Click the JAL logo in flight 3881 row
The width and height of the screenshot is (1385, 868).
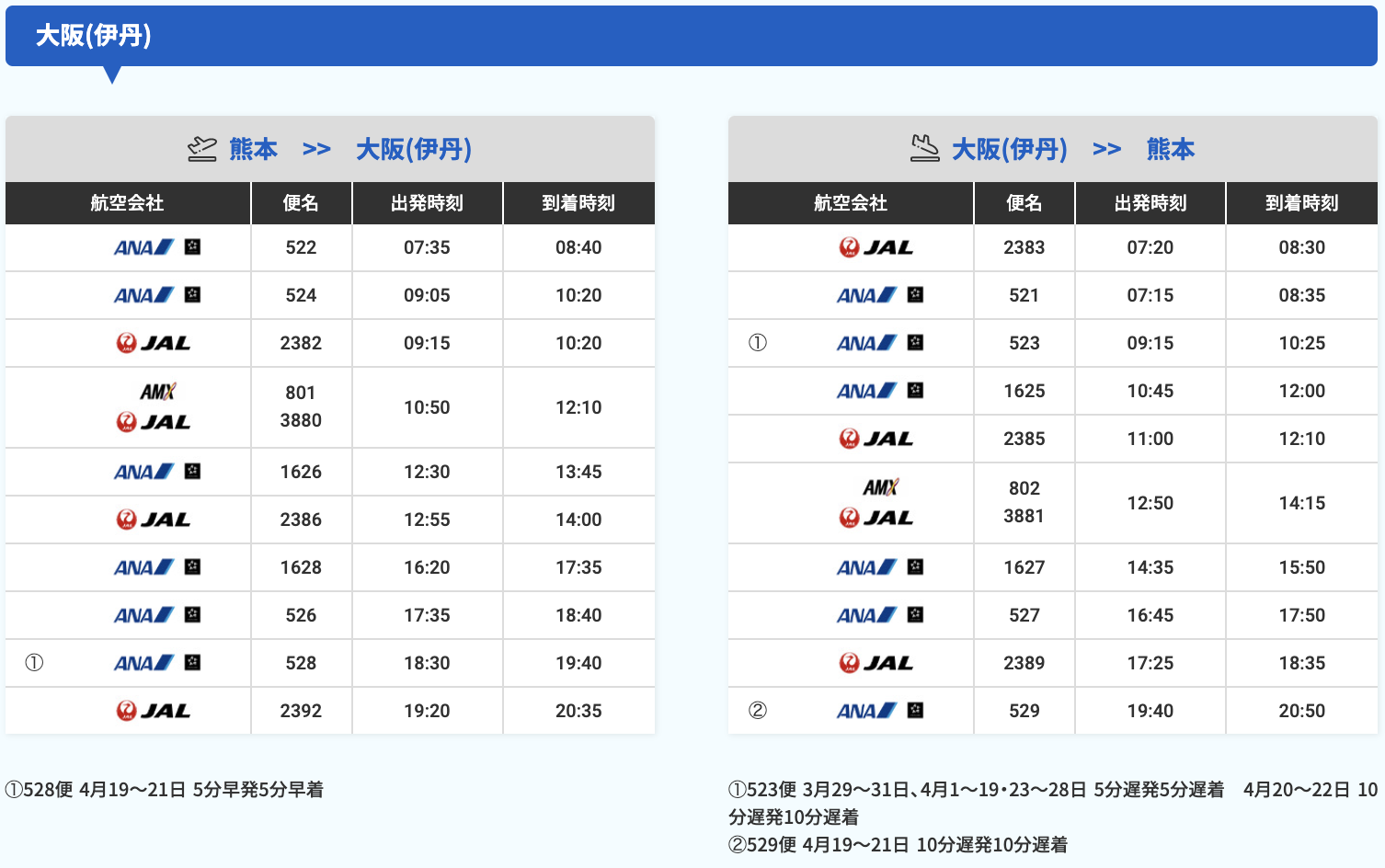click(x=876, y=518)
